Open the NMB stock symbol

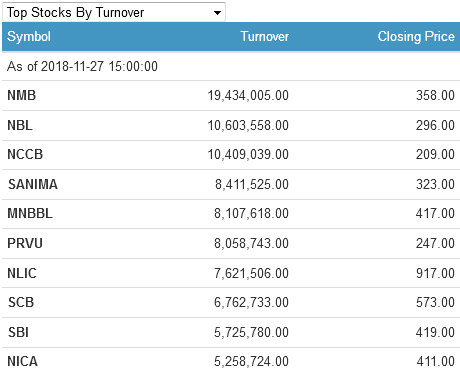pyautogui.click(x=22, y=95)
